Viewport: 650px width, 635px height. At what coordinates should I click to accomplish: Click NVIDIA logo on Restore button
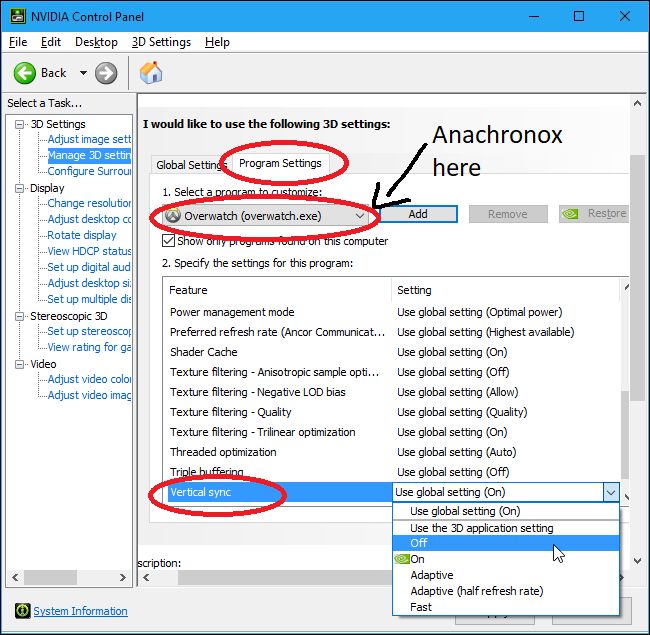click(x=570, y=214)
